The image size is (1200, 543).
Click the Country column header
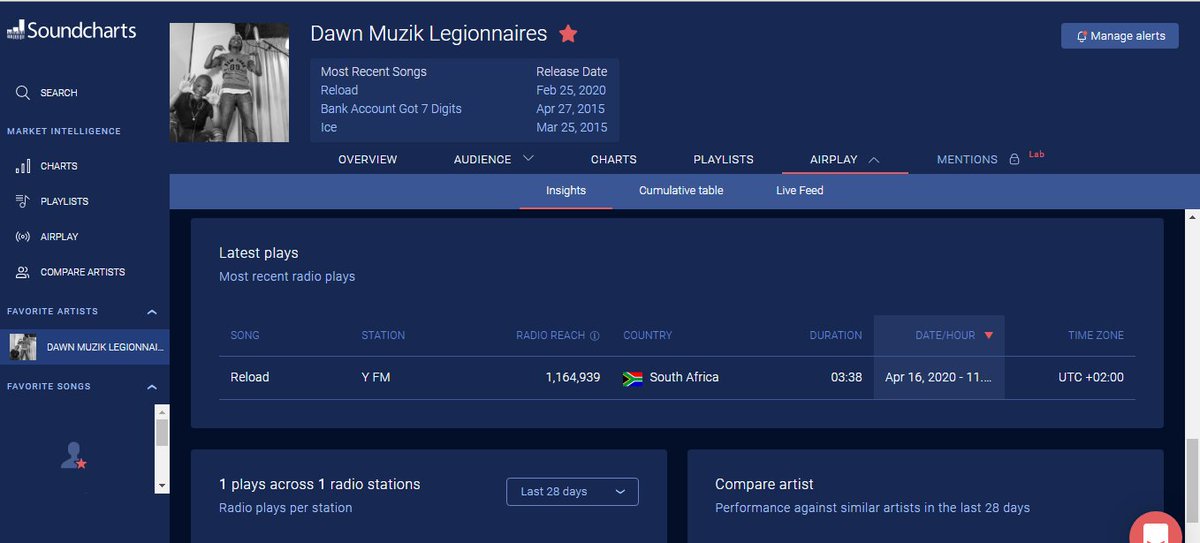(647, 336)
